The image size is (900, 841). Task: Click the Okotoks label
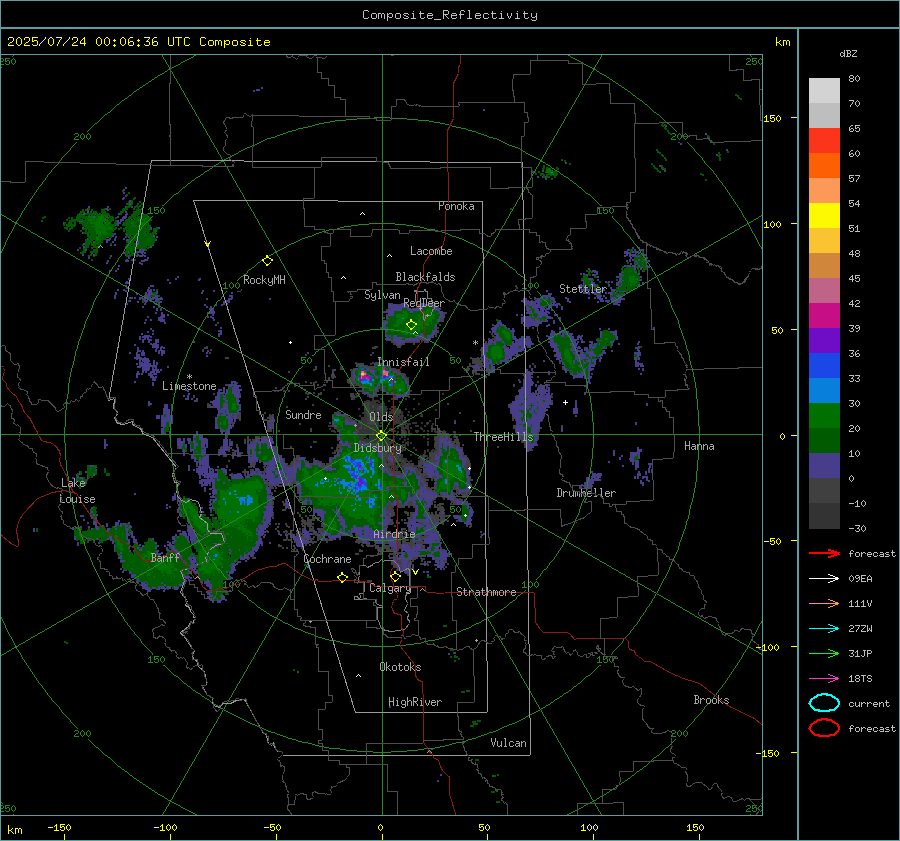click(x=400, y=667)
